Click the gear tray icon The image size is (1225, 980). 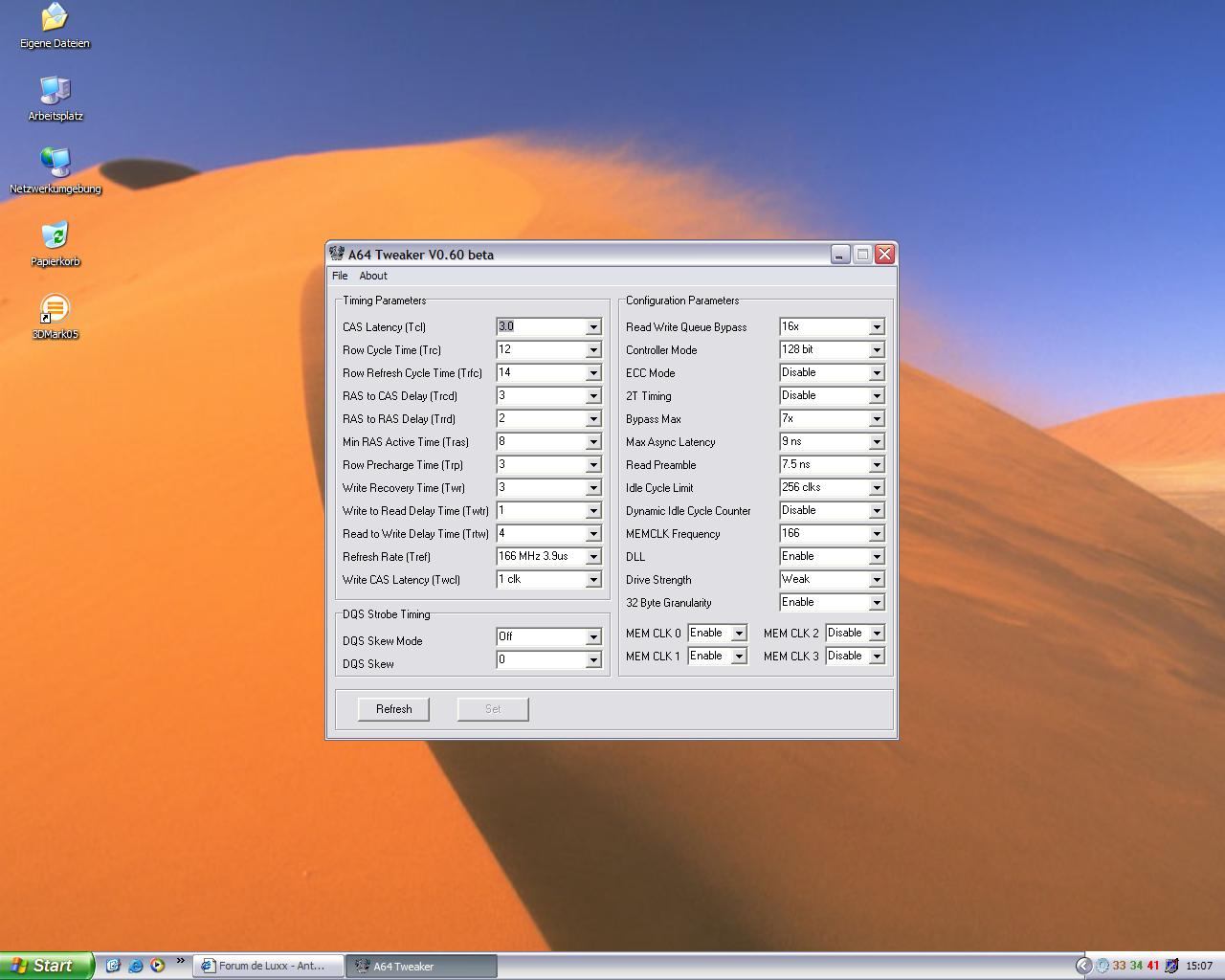tap(1102, 966)
